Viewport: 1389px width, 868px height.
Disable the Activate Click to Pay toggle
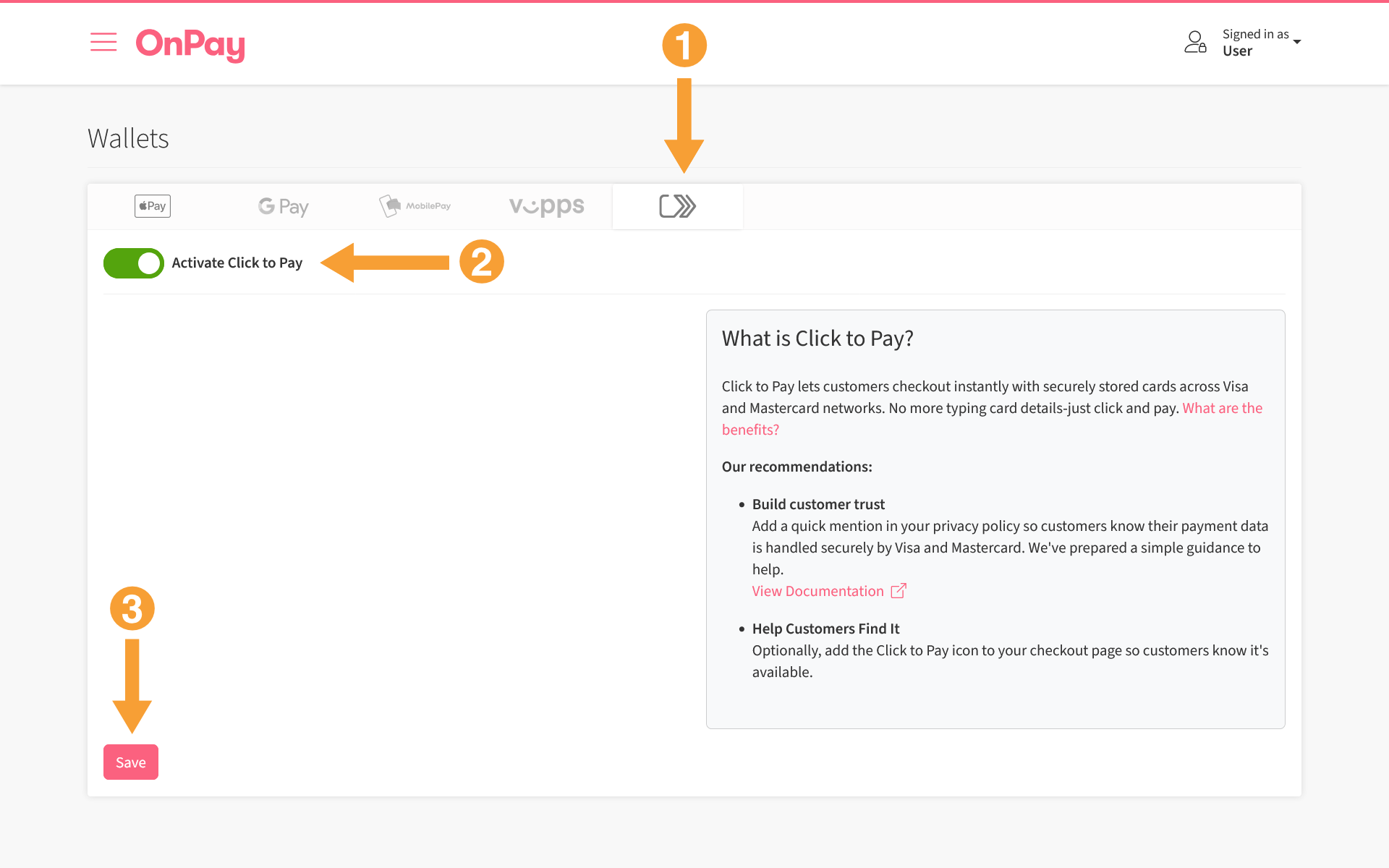133,263
